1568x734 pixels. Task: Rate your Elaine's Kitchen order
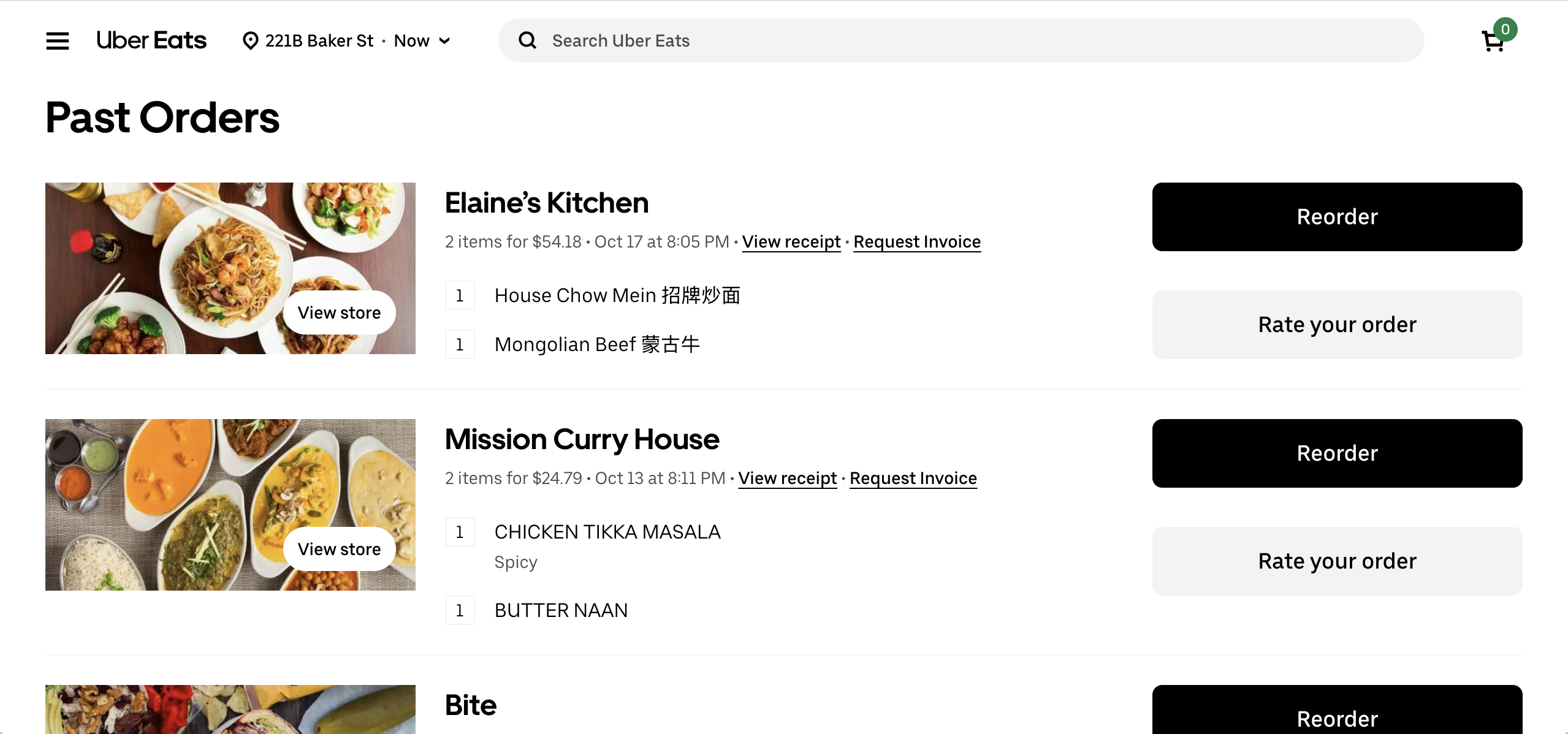point(1337,325)
